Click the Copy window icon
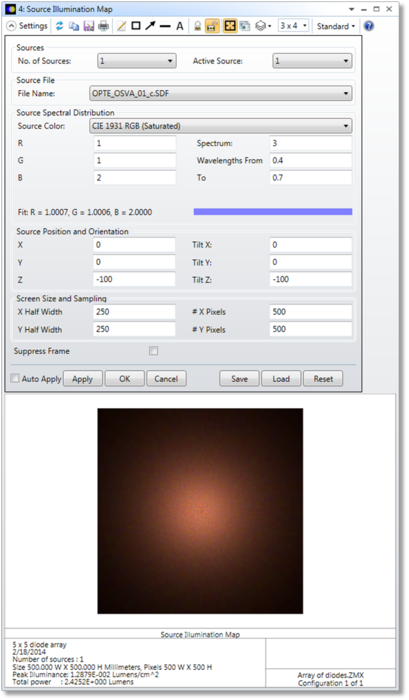Screen dimensions: 409x700 pyautogui.click(x=74, y=26)
